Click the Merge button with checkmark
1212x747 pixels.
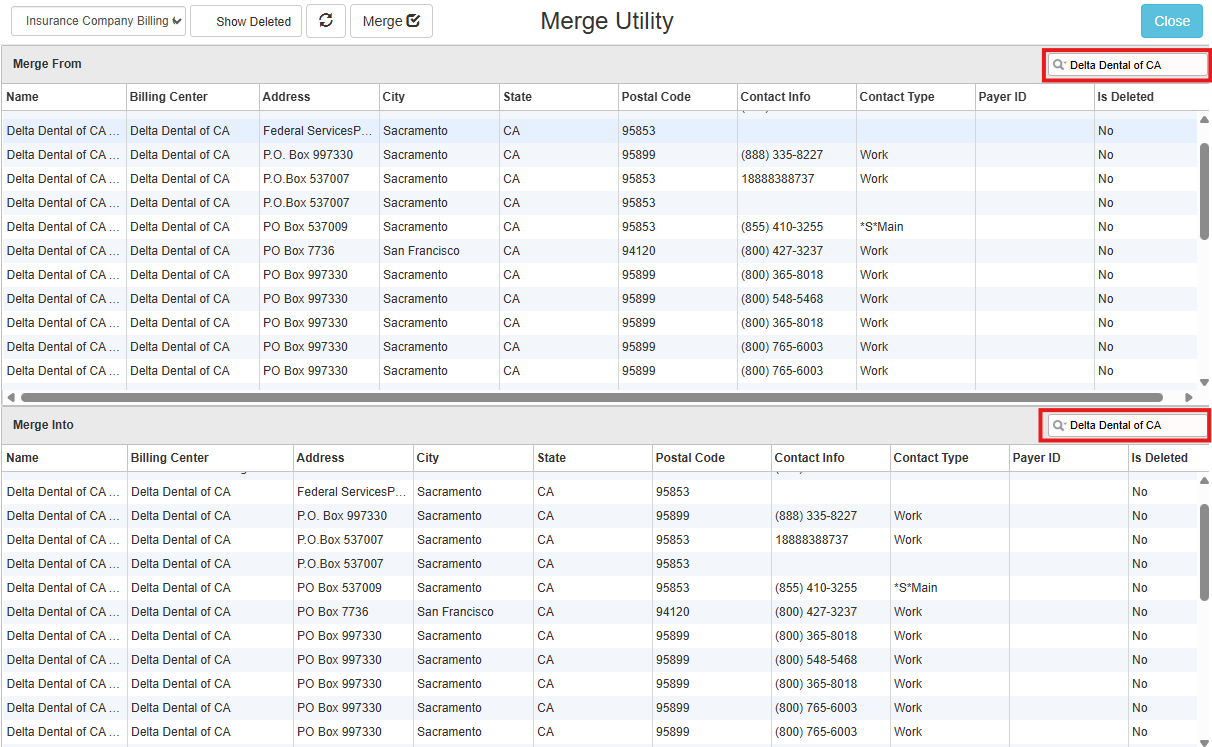tap(391, 21)
